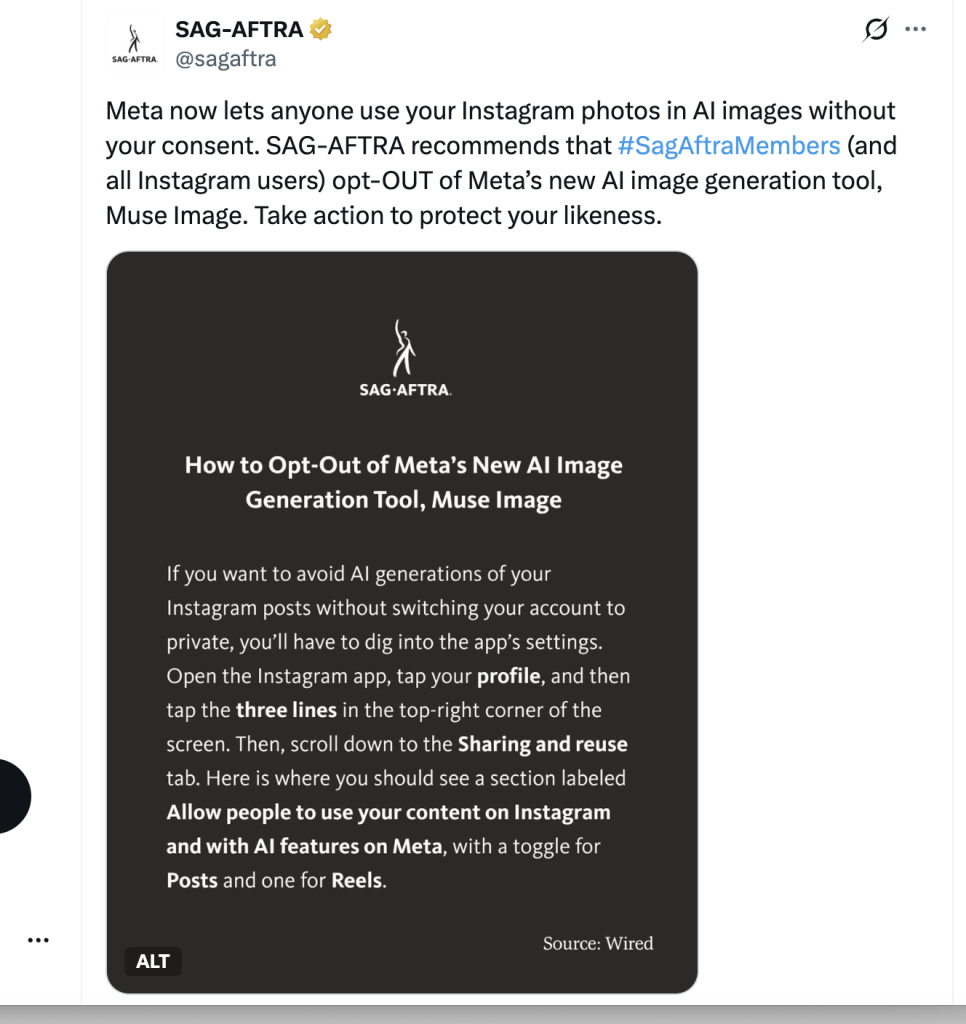Click the bold word "profile" in the image

coord(509,676)
